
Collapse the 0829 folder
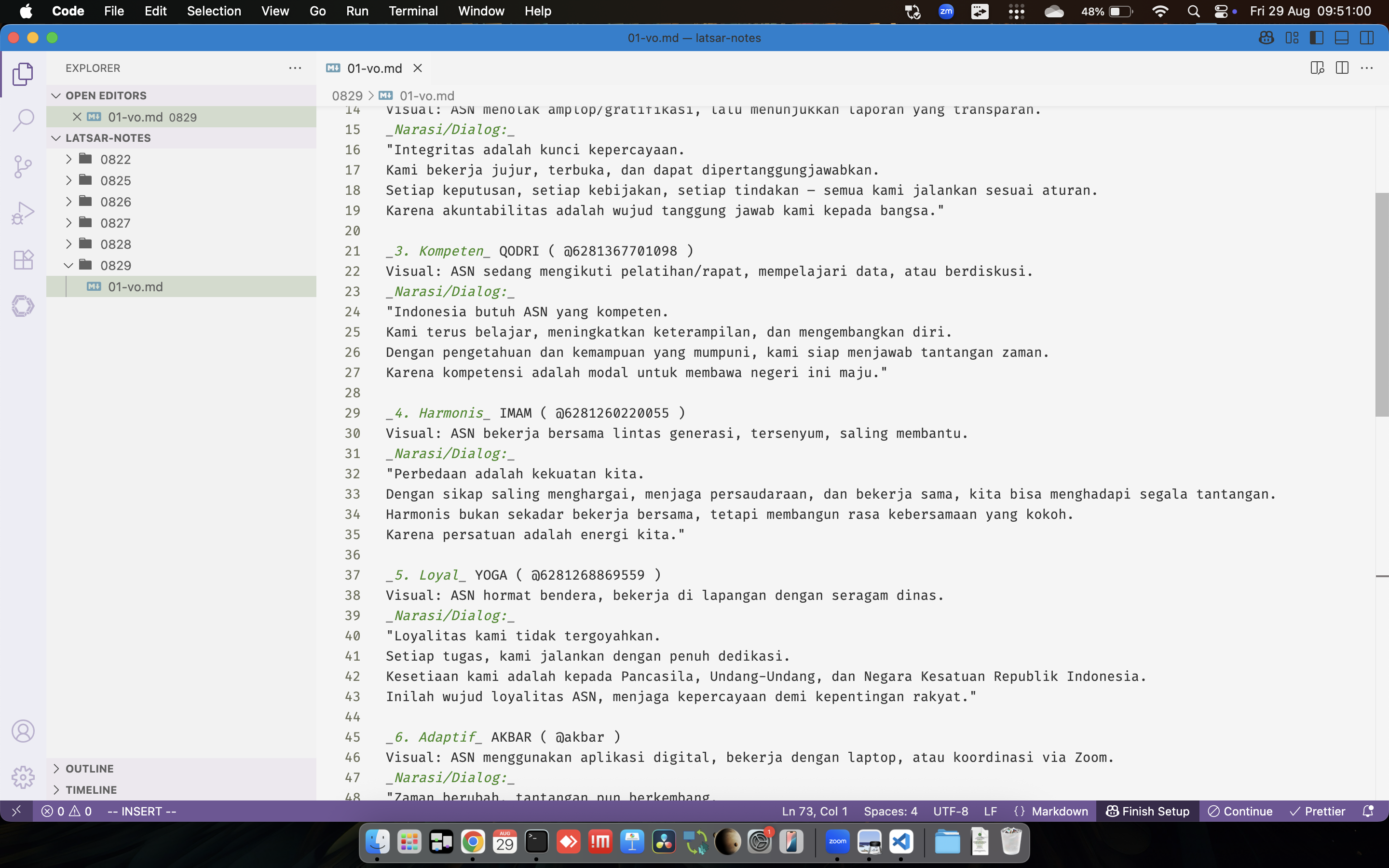tap(115, 265)
